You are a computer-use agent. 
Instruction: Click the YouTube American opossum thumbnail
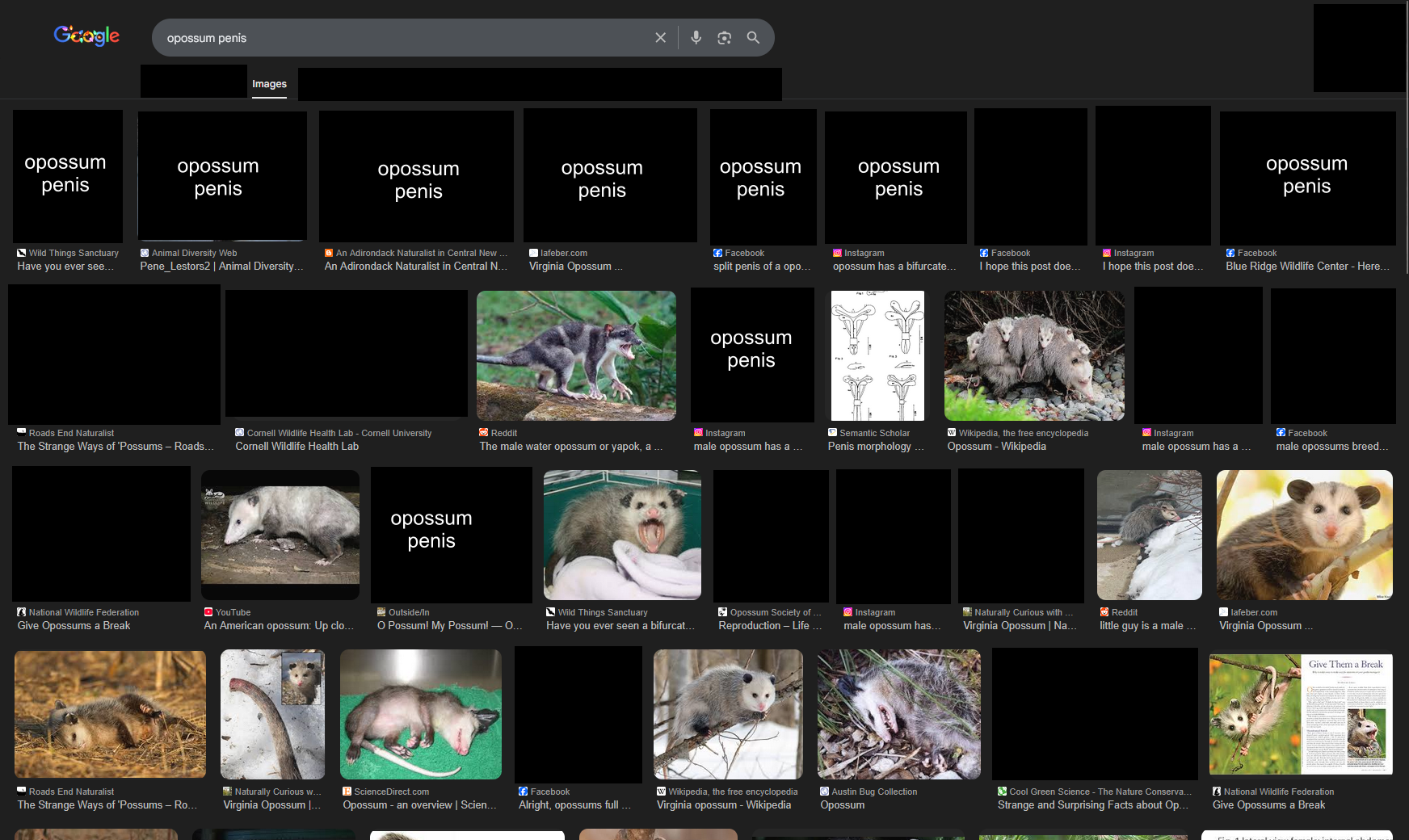coord(280,535)
